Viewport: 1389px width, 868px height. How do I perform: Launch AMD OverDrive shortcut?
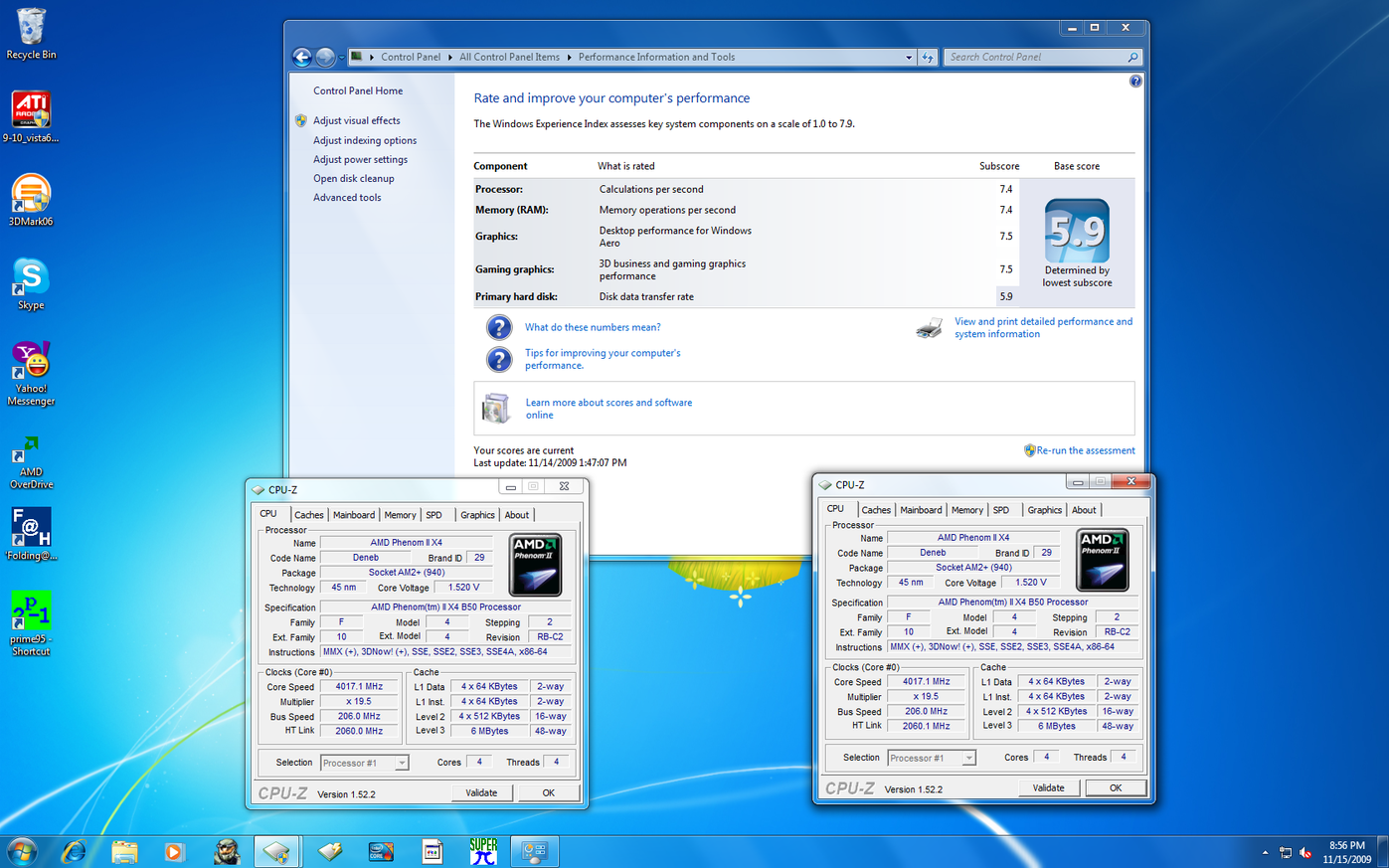coord(31,462)
